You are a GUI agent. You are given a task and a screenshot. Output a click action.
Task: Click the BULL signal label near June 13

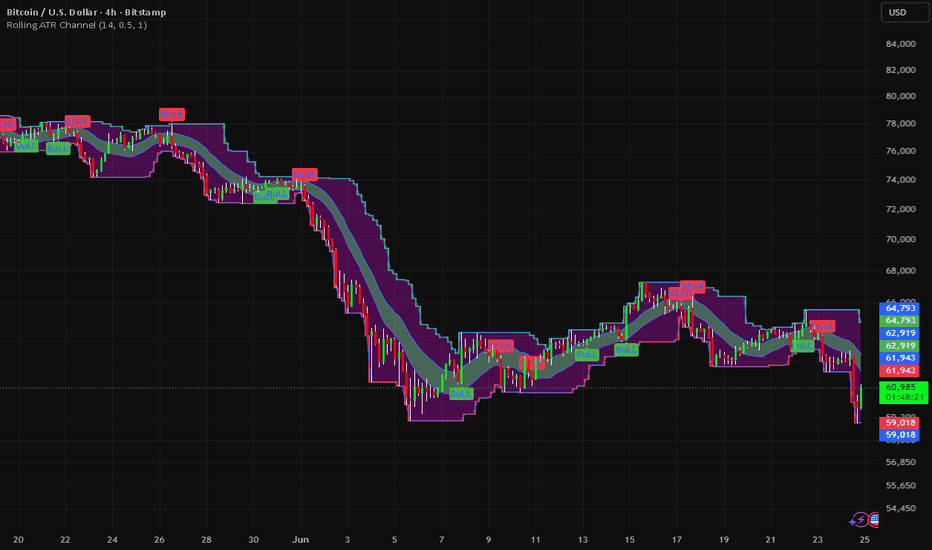click(x=587, y=354)
